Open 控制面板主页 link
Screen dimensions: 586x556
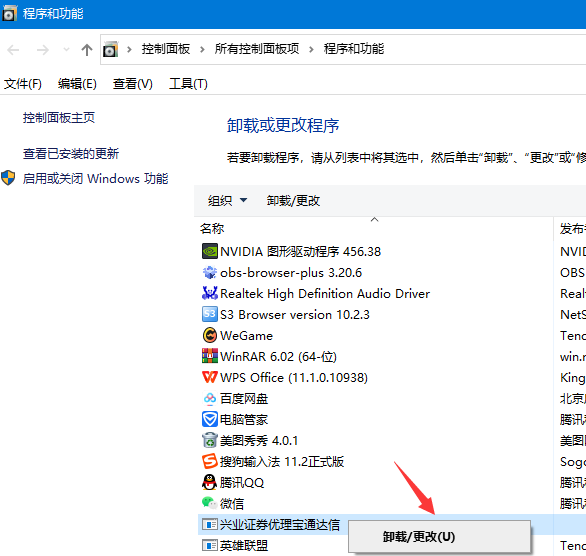point(59,118)
